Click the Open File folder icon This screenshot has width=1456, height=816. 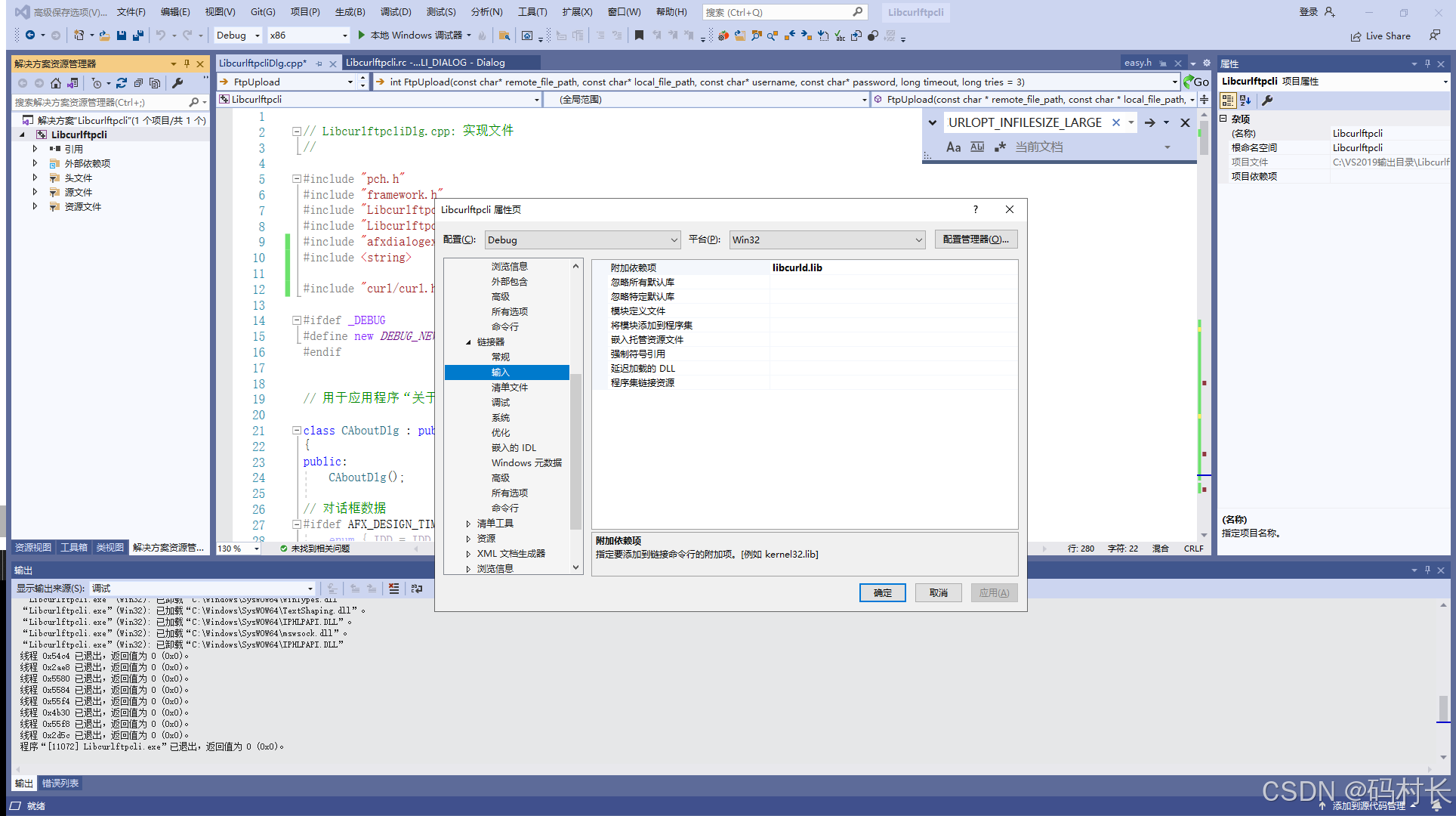pyautogui.click(x=104, y=36)
